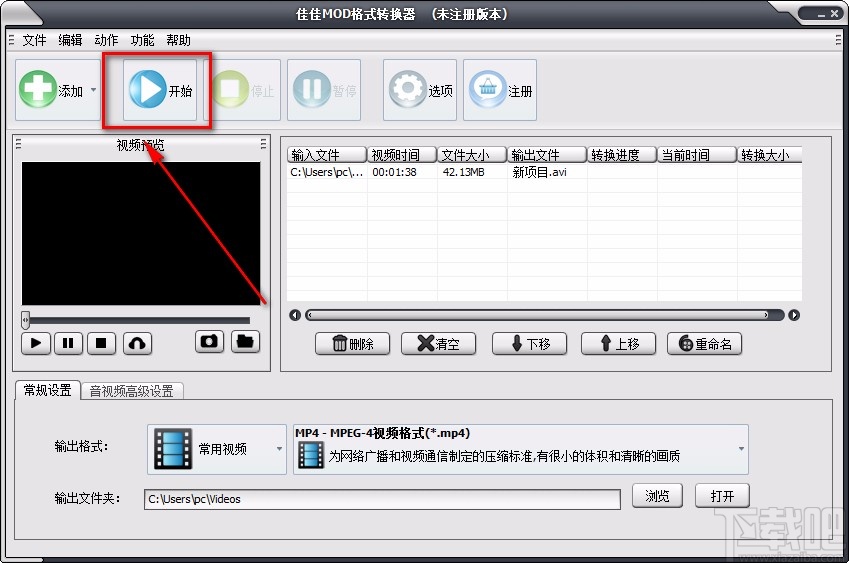
Task: Minimize the converter window
Action: pos(821,15)
